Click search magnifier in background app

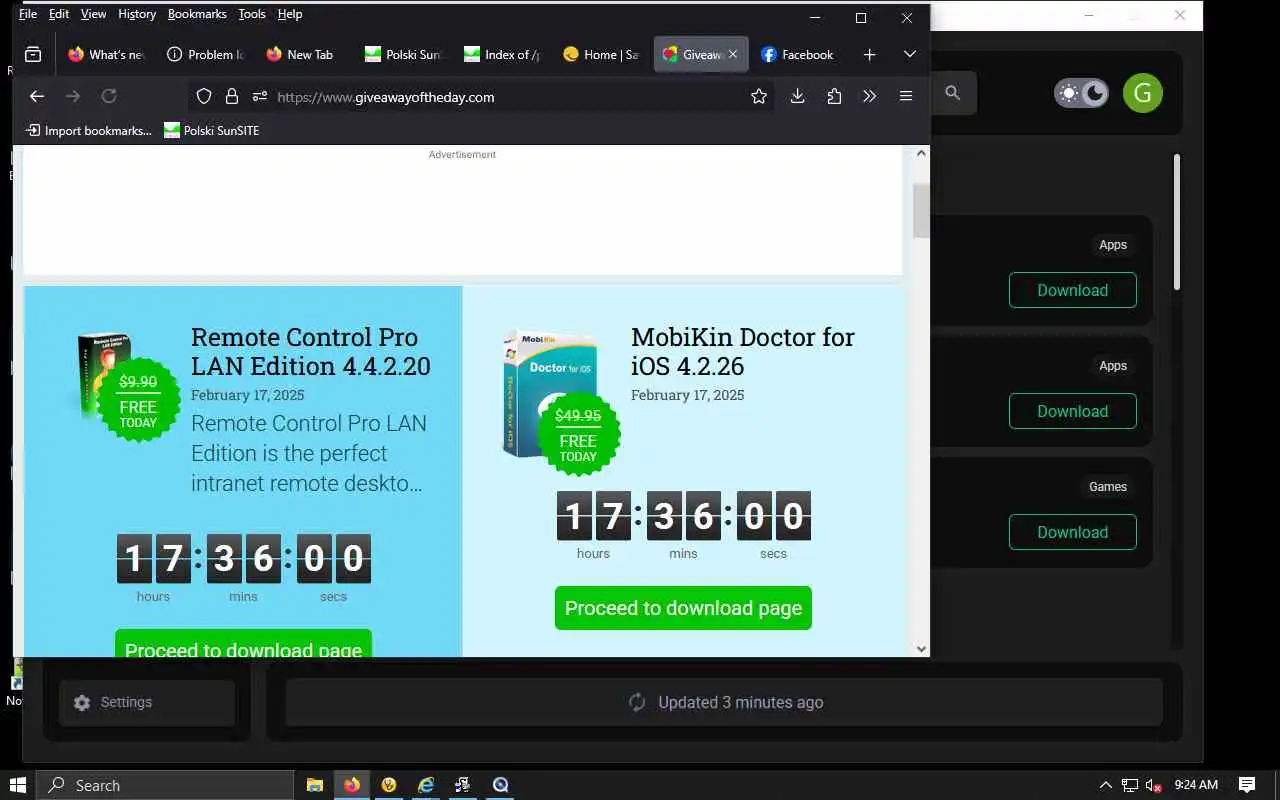pos(953,93)
